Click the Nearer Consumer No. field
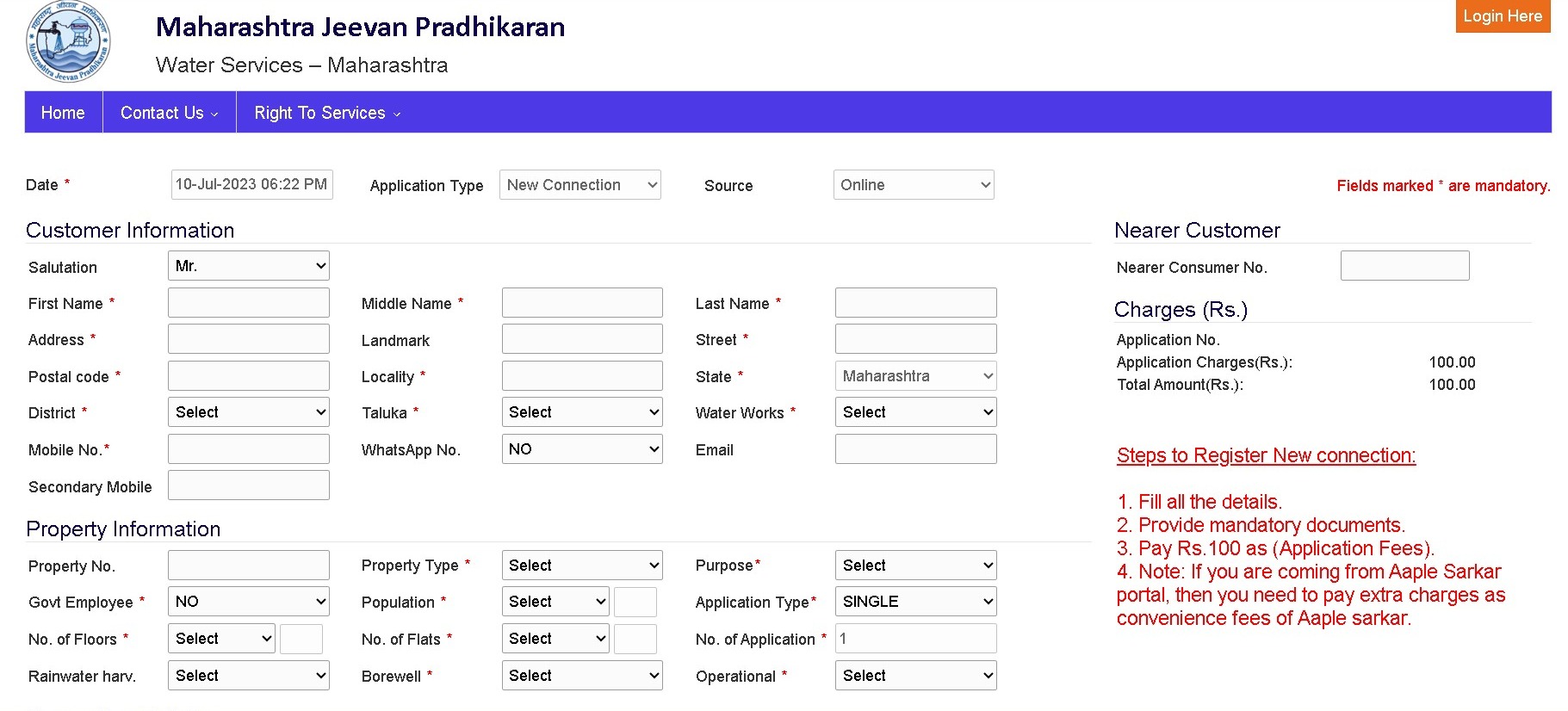1568x711 pixels. (1405, 266)
